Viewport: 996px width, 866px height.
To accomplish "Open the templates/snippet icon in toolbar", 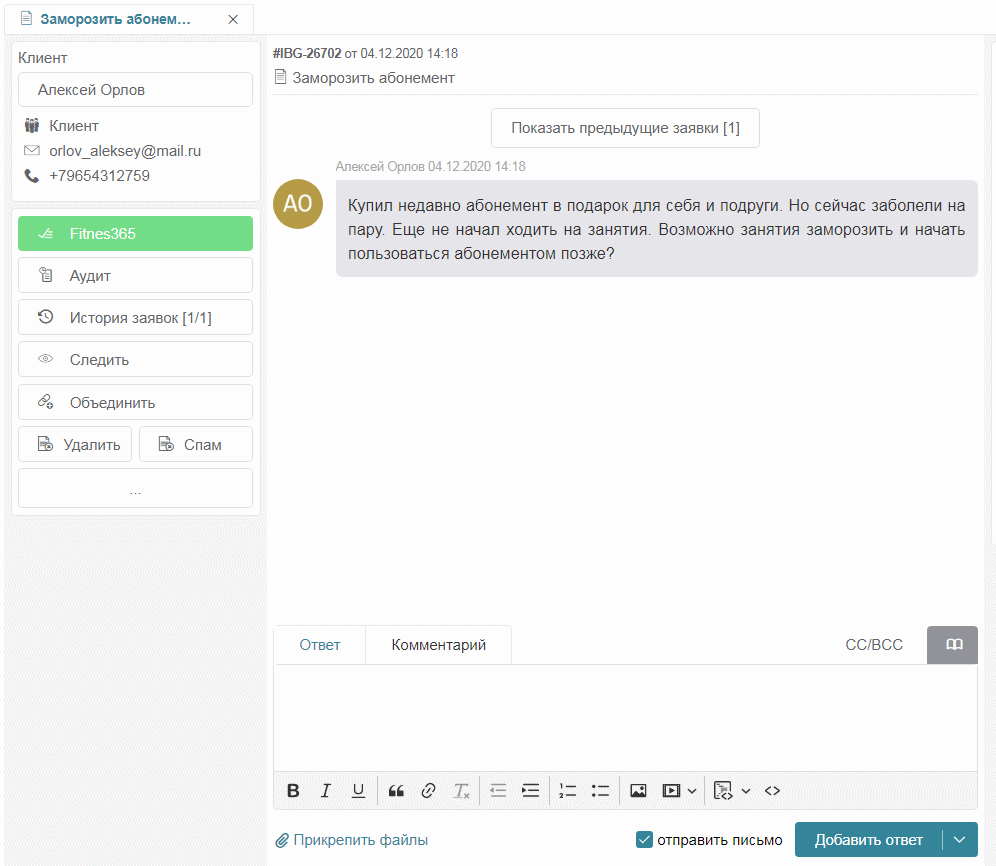I will tap(723, 790).
